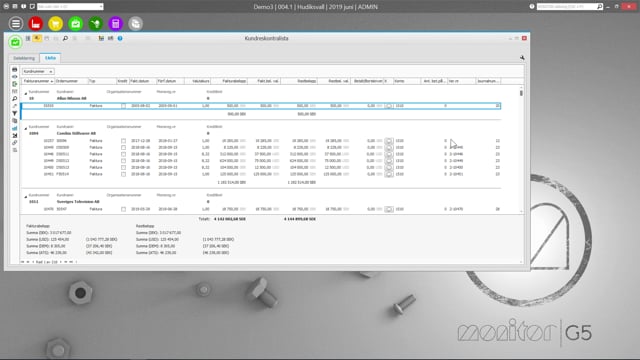Collapse the Allan Nilsson AB customer group
Image resolution: width=640 pixels, height=360 pixels.
tap(26, 93)
